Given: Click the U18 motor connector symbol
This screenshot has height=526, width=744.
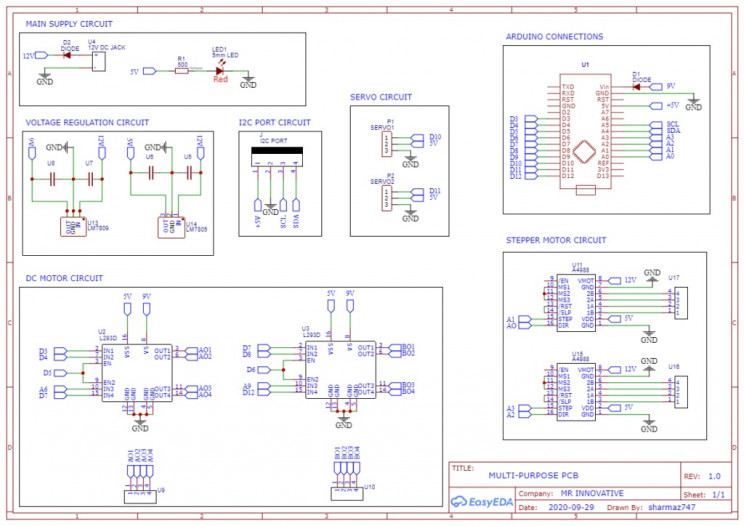Looking at the screenshot, I should [x=680, y=392].
